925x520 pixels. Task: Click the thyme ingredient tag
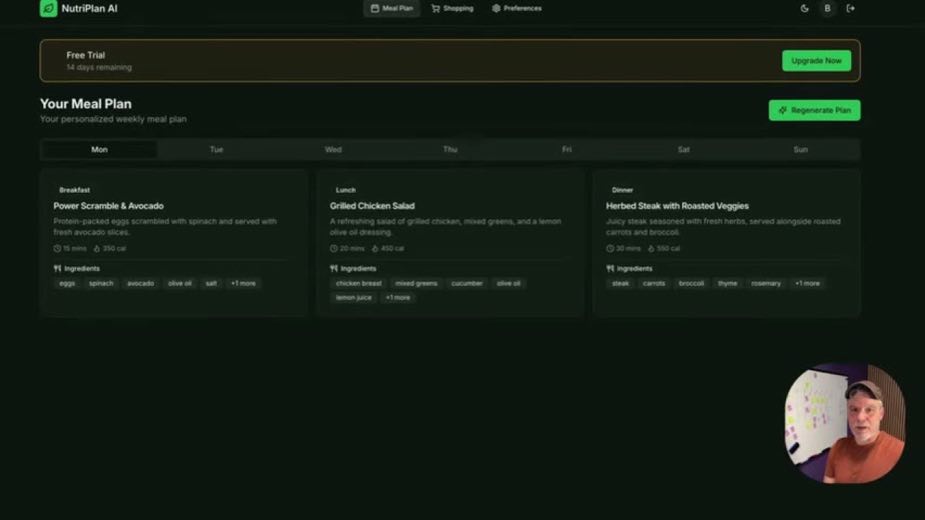click(x=727, y=283)
